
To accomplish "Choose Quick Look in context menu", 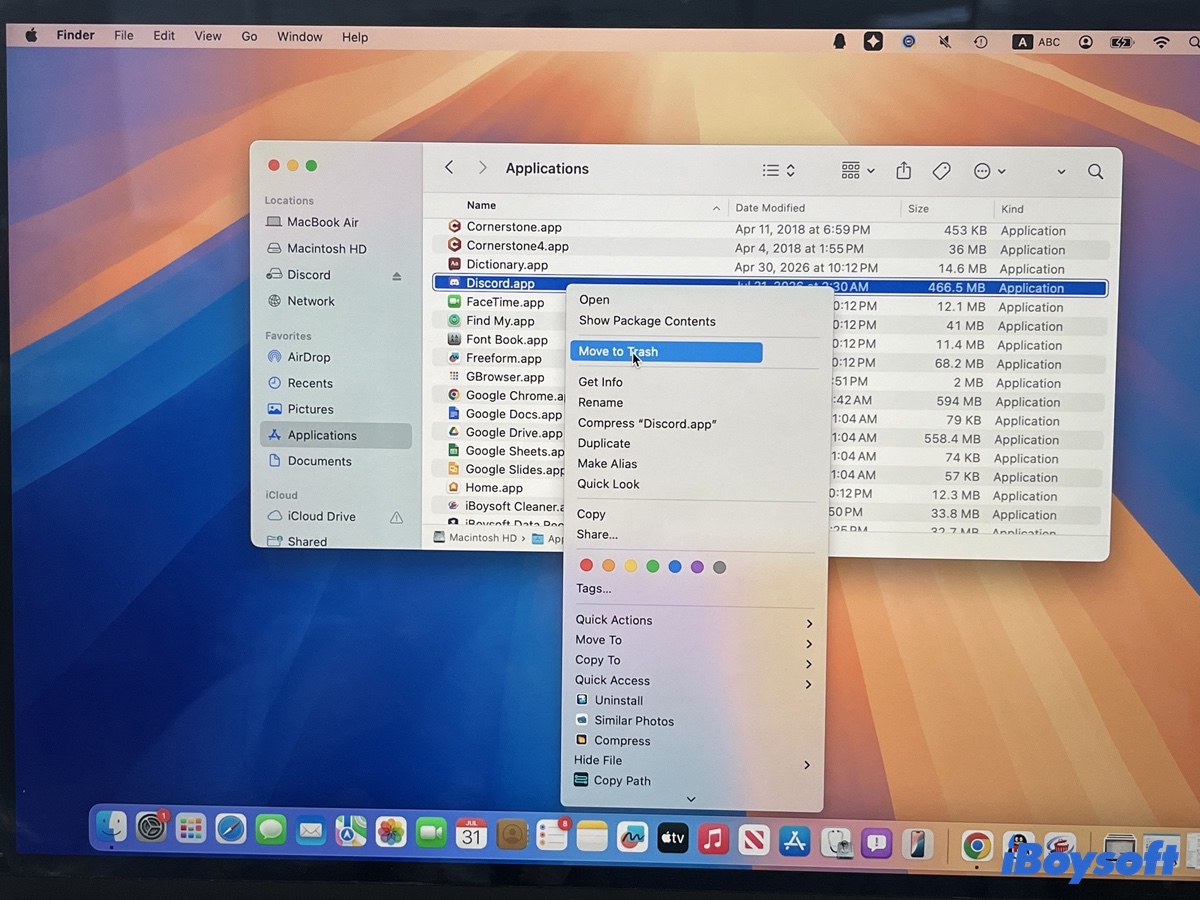I will pyautogui.click(x=608, y=484).
